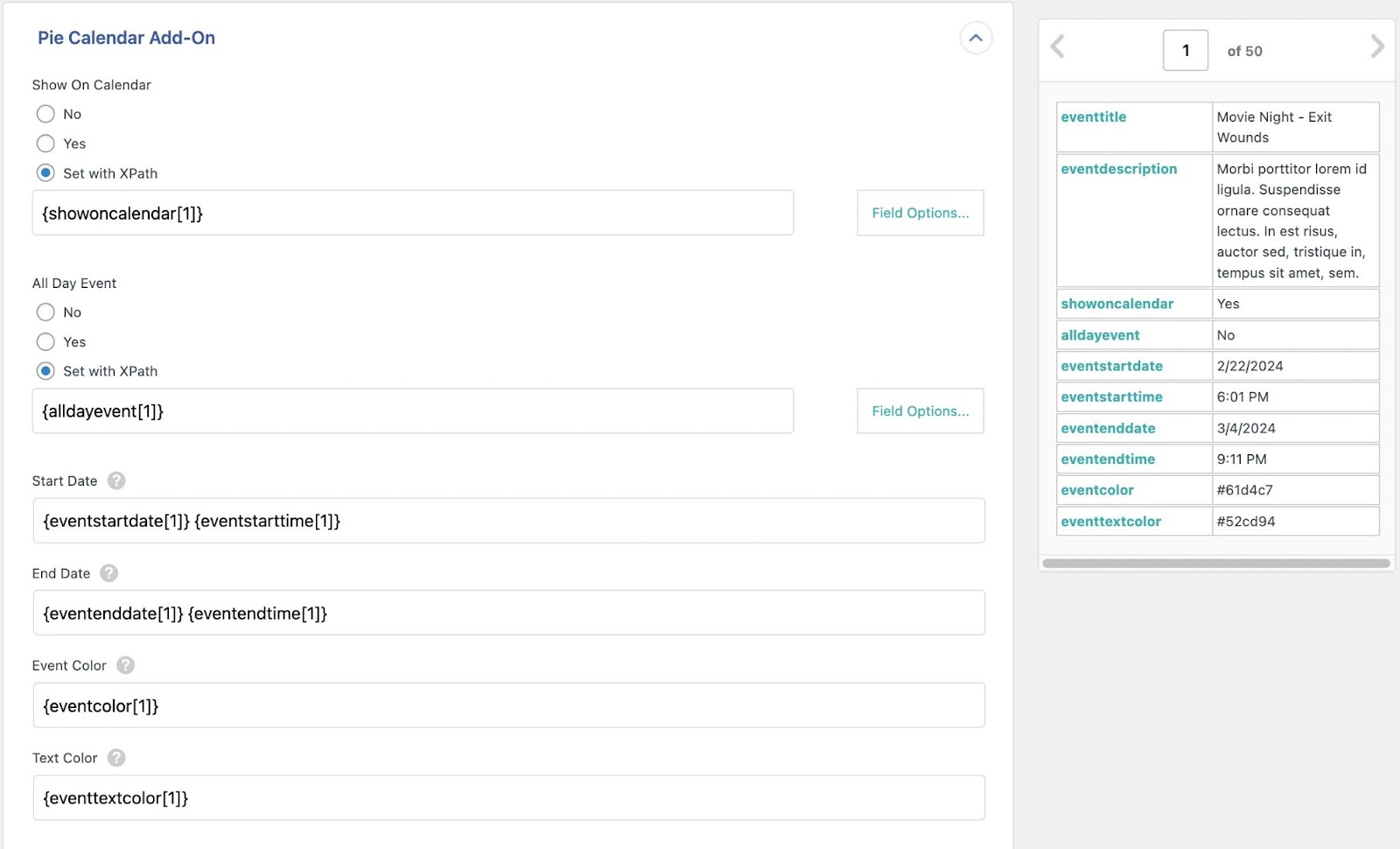Focus the End Date input field

click(508, 614)
